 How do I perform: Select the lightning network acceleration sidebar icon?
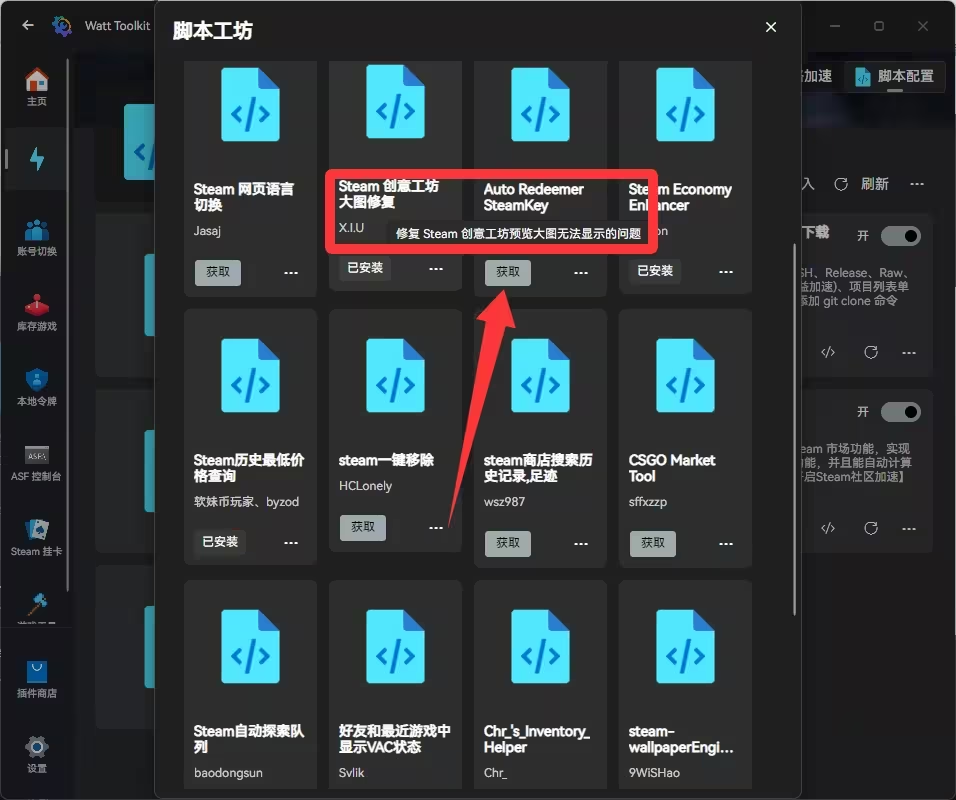[x=37, y=159]
